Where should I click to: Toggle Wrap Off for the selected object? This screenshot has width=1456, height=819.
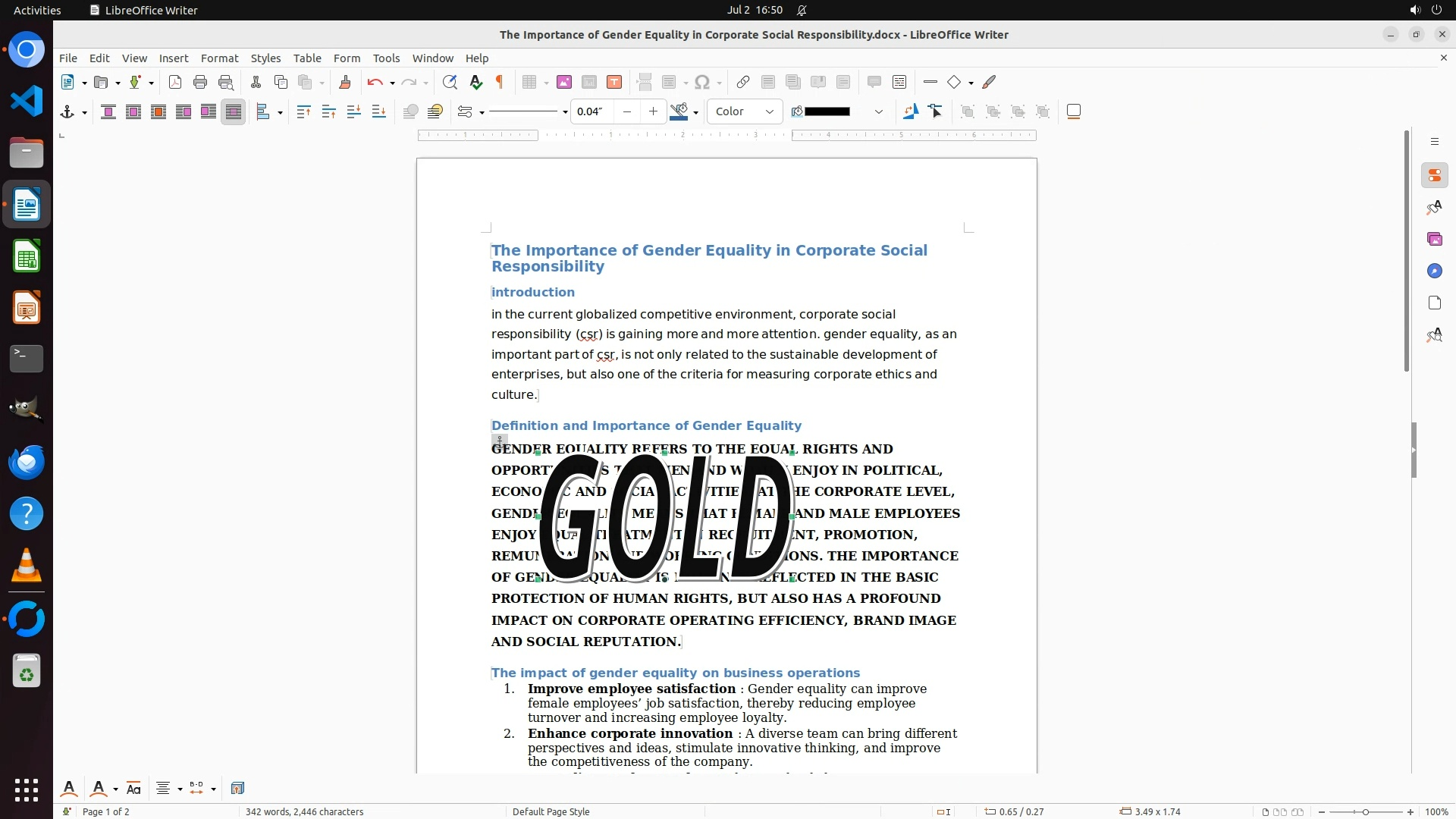coord(108,112)
